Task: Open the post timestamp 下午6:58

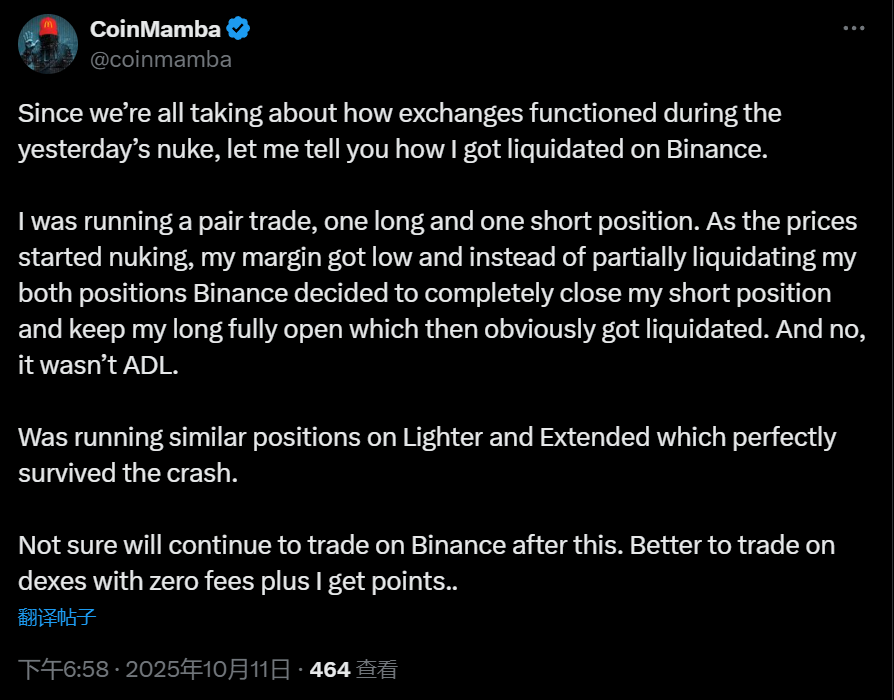Action: coord(58,669)
